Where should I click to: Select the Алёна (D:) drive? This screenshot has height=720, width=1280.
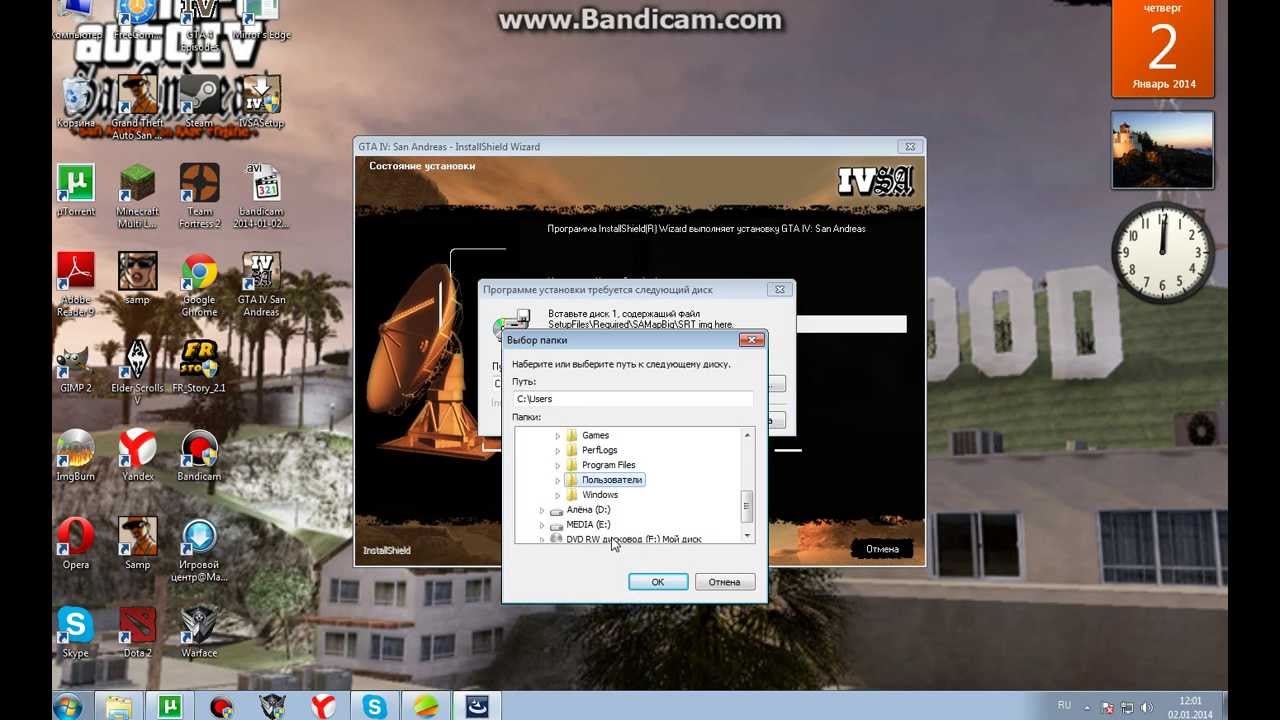click(580, 510)
